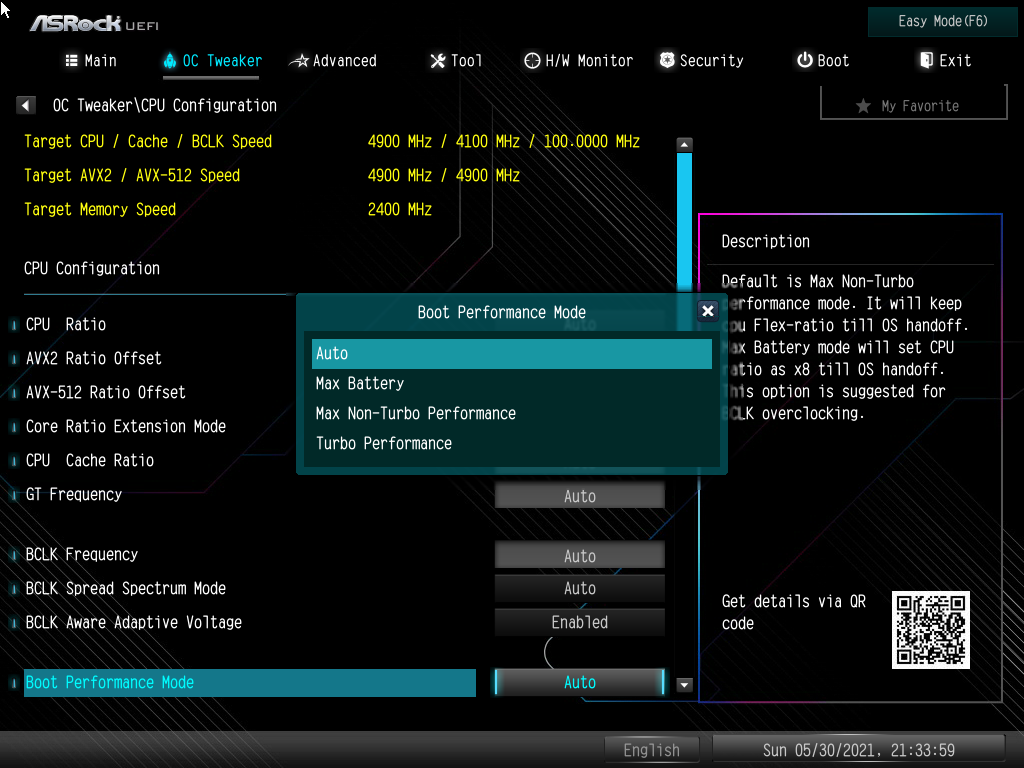Image resolution: width=1024 pixels, height=768 pixels.
Task: Switch to Easy Mode (F6)
Action: coord(943,21)
